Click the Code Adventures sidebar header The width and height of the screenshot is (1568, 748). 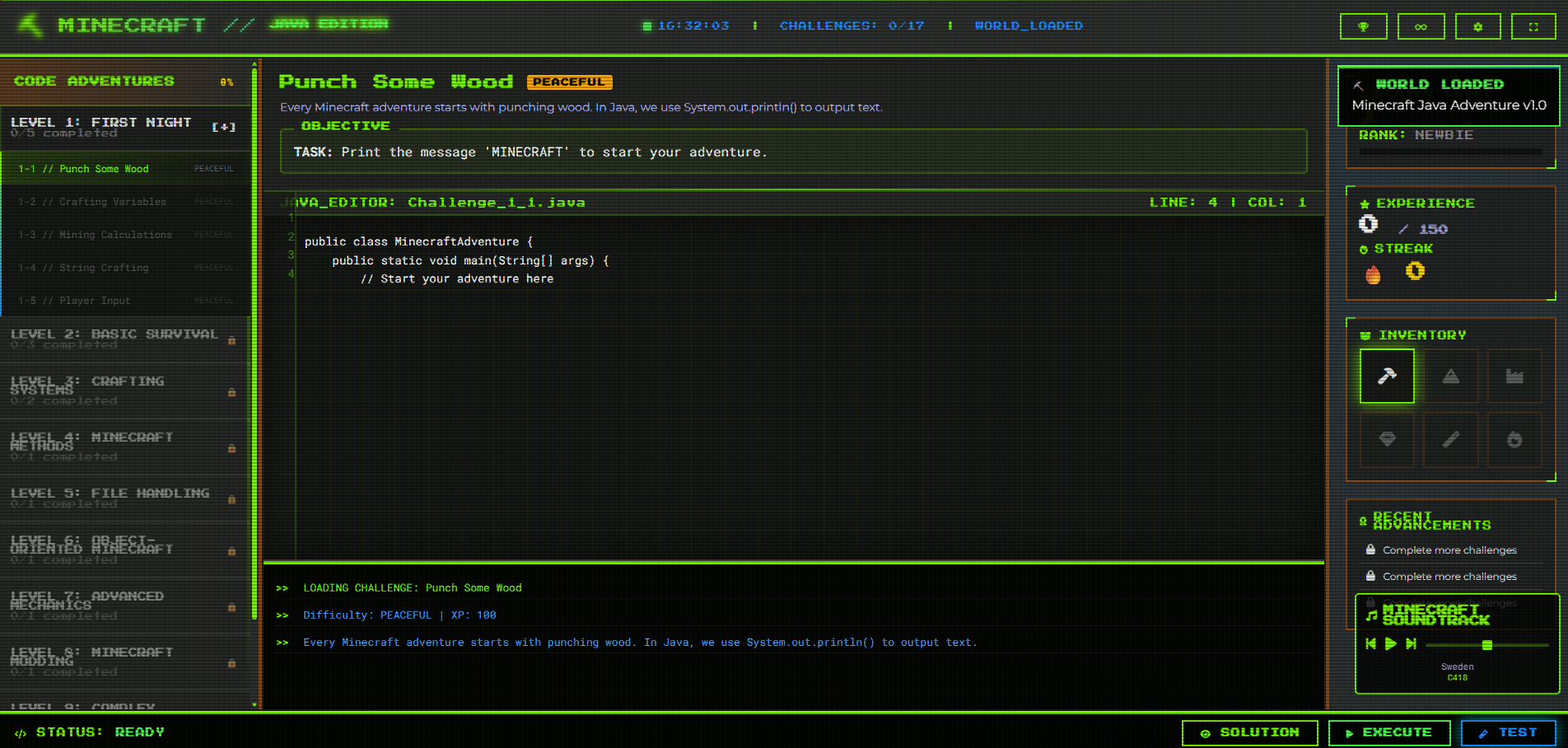[125, 82]
